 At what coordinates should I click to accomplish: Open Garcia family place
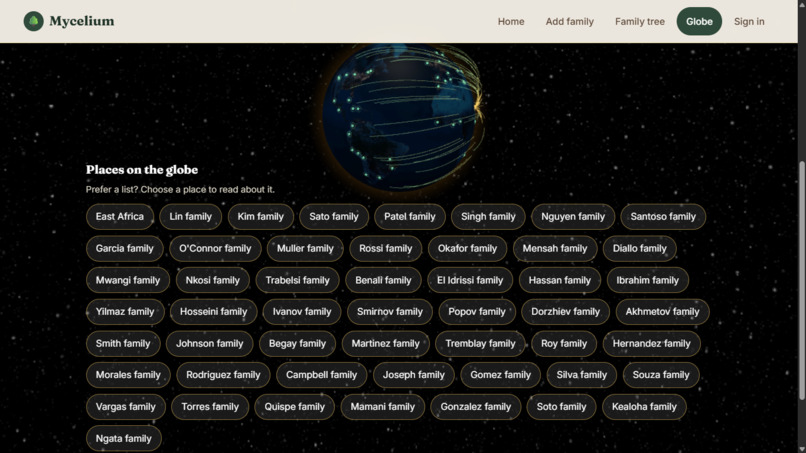click(x=124, y=248)
